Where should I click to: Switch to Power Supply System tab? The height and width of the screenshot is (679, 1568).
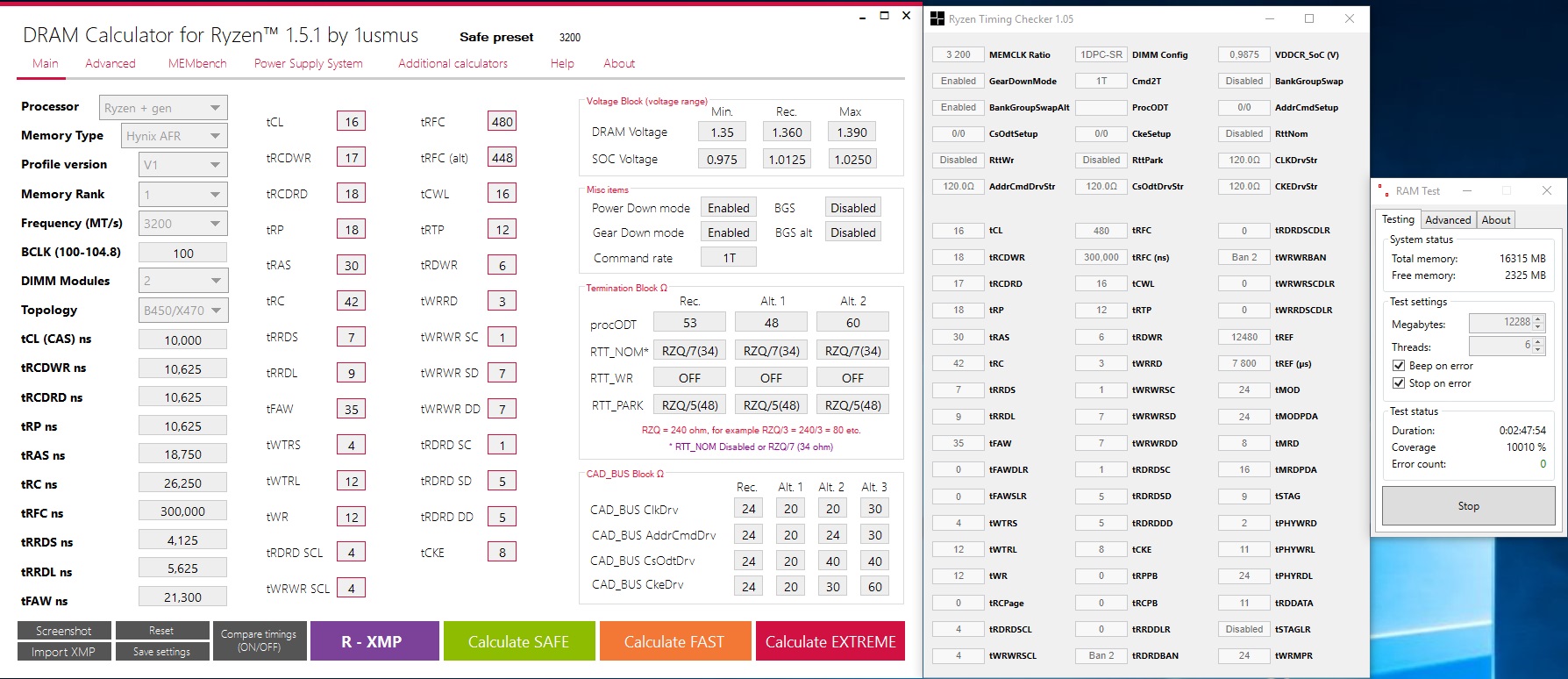[308, 63]
